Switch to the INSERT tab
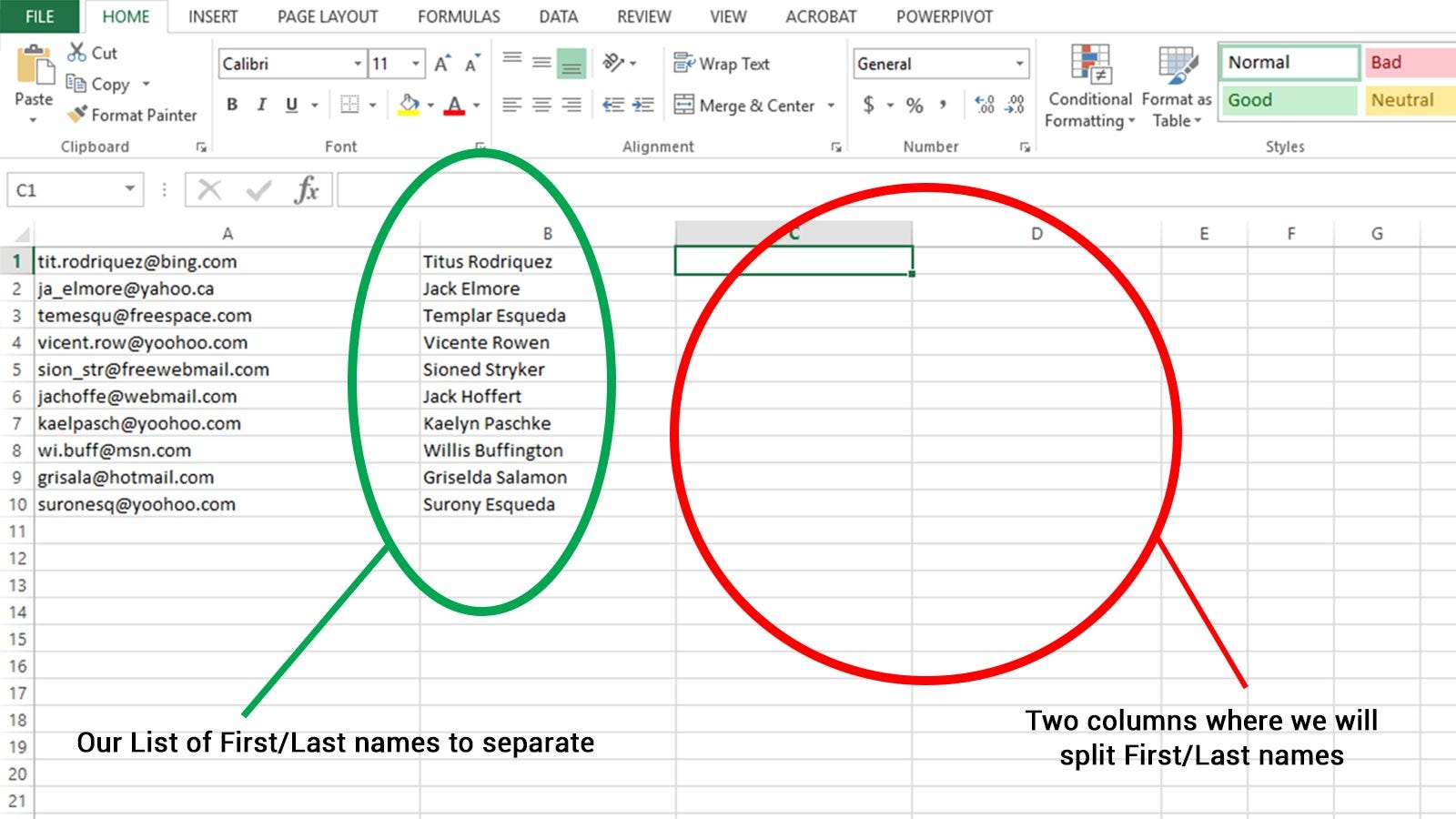This screenshot has width=1456, height=819. click(x=213, y=16)
